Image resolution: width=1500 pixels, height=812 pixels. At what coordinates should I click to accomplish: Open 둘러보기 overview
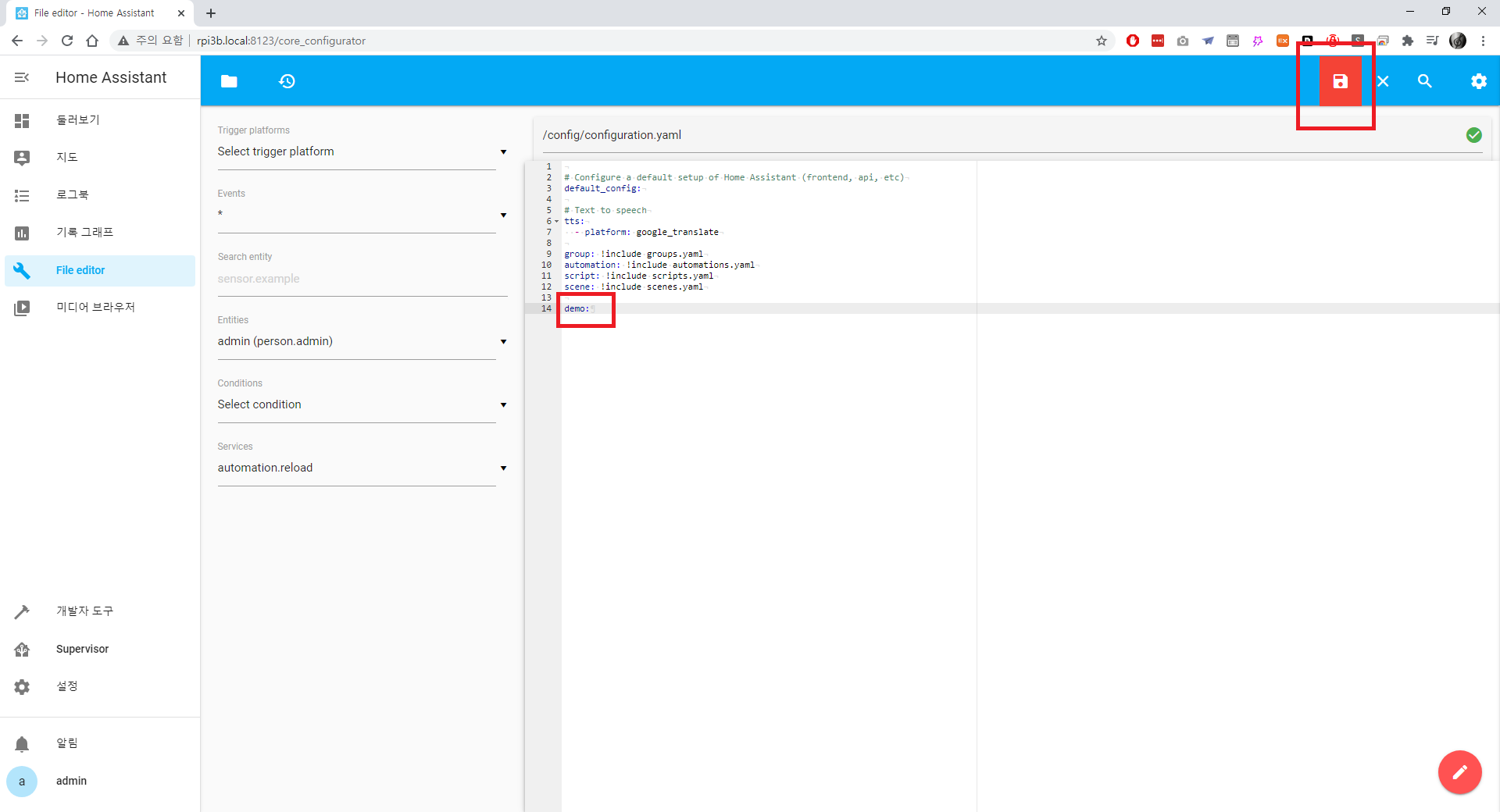point(100,120)
